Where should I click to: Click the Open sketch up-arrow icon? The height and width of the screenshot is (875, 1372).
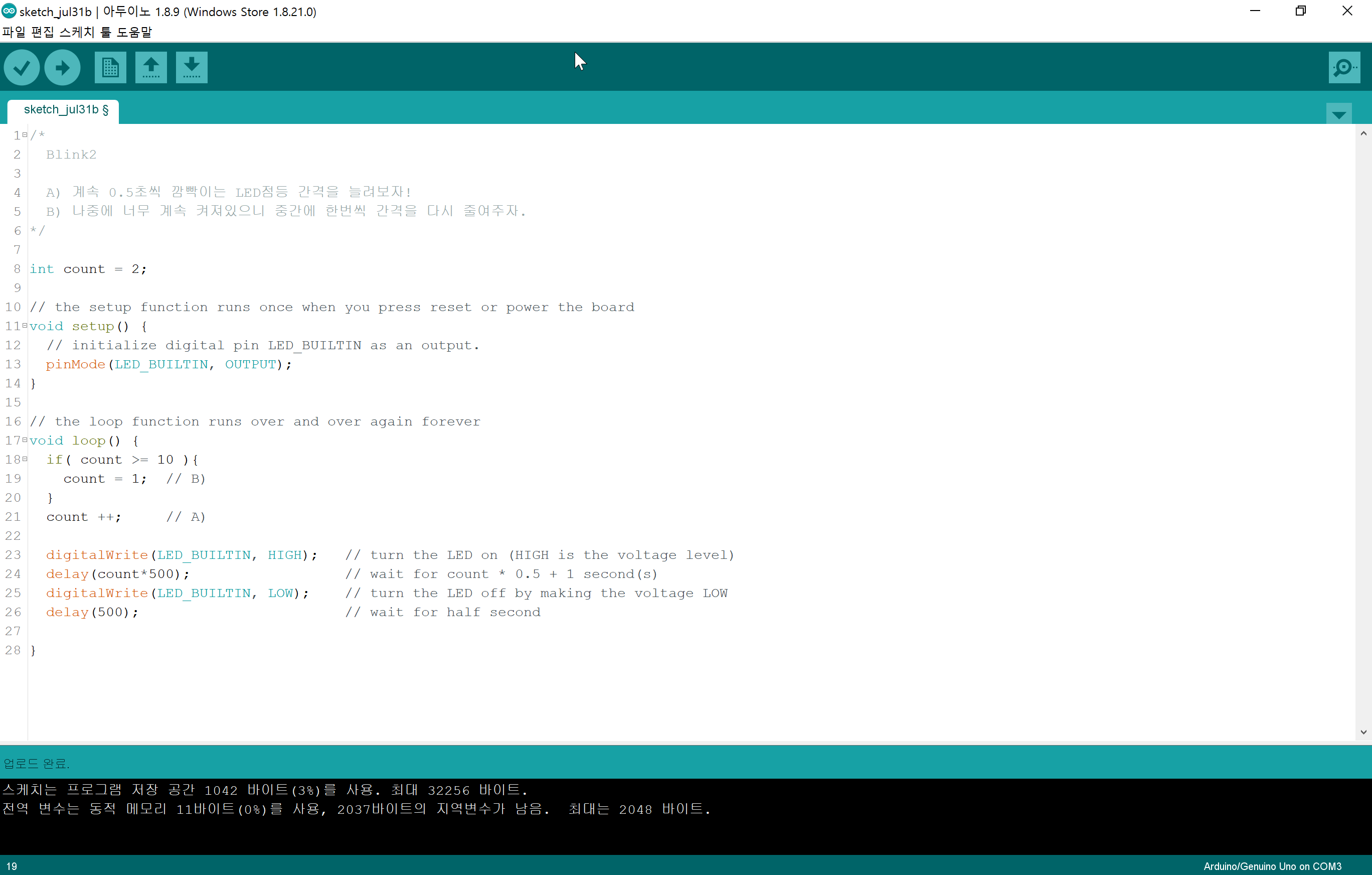151,68
